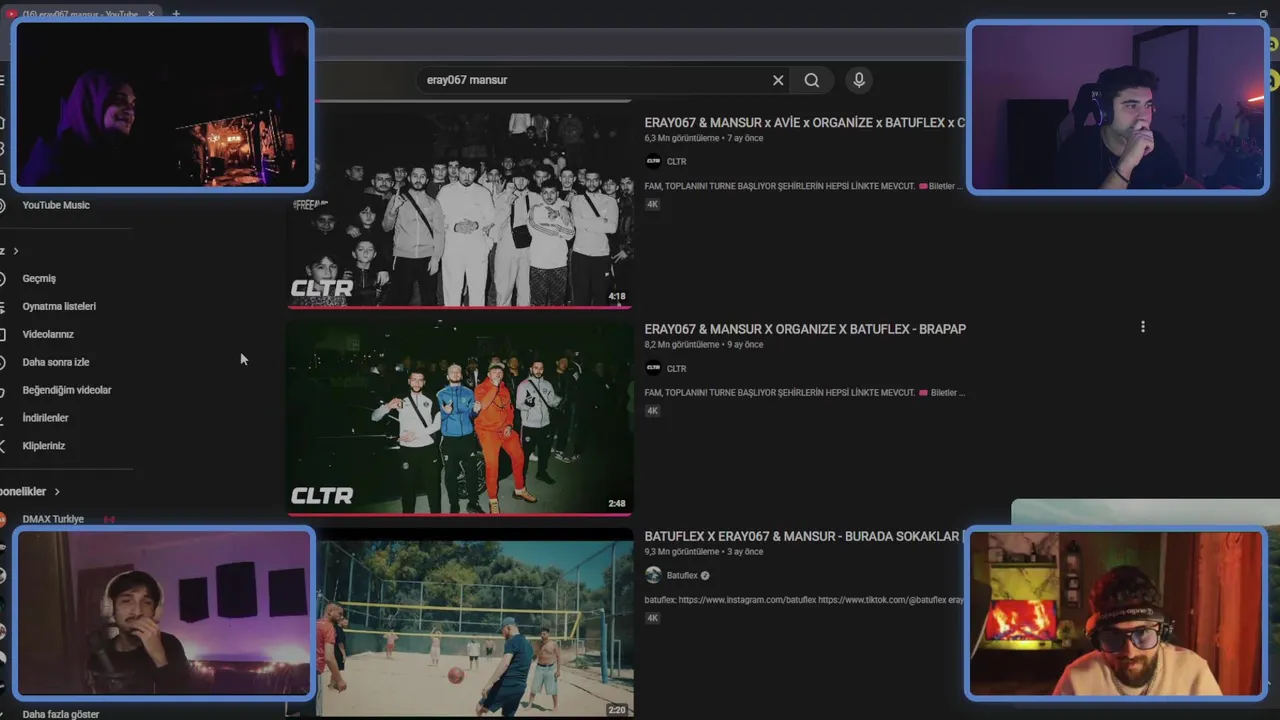Click the Batuflex channel avatar
This screenshot has height=720, width=1280.
click(653, 575)
